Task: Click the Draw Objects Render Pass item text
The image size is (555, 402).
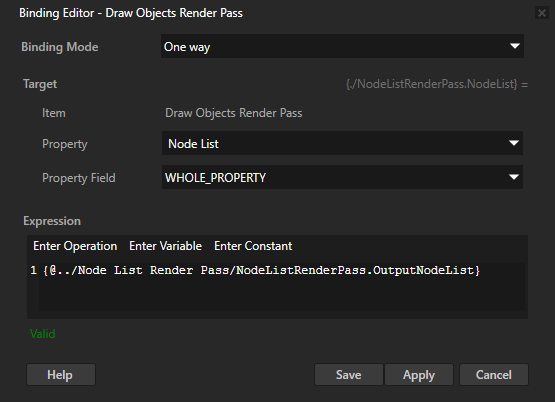Action: pyautogui.click(x=234, y=113)
